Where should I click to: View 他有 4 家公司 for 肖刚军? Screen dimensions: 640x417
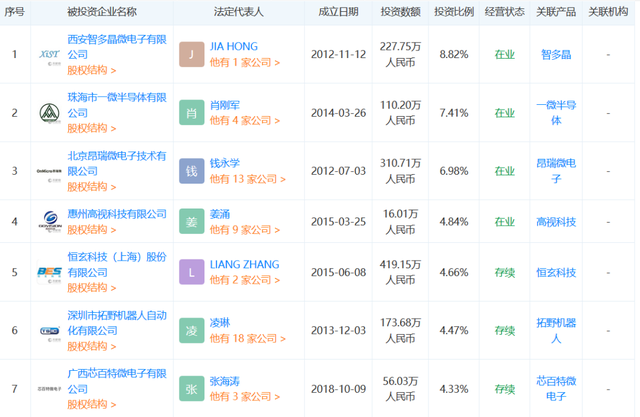pos(245,121)
